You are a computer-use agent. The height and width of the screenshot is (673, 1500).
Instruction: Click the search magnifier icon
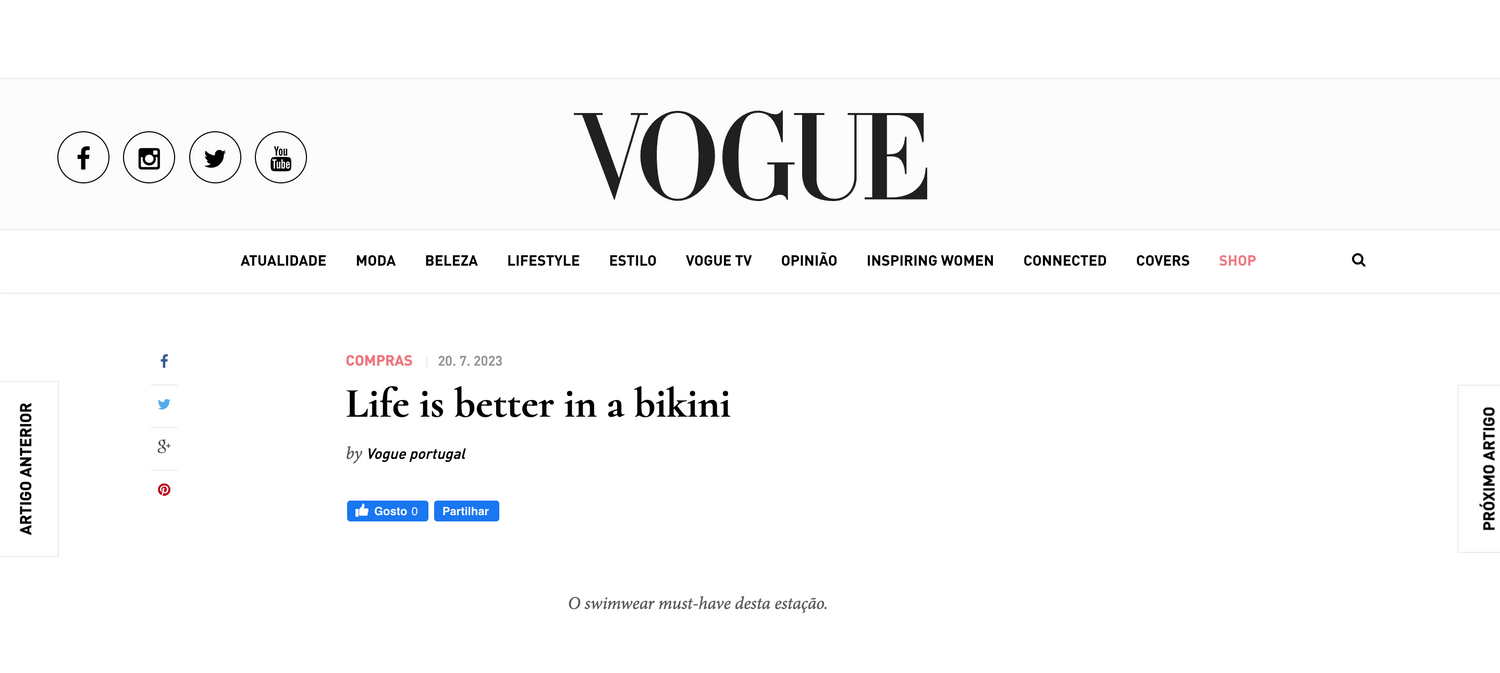[x=1358, y=260]
